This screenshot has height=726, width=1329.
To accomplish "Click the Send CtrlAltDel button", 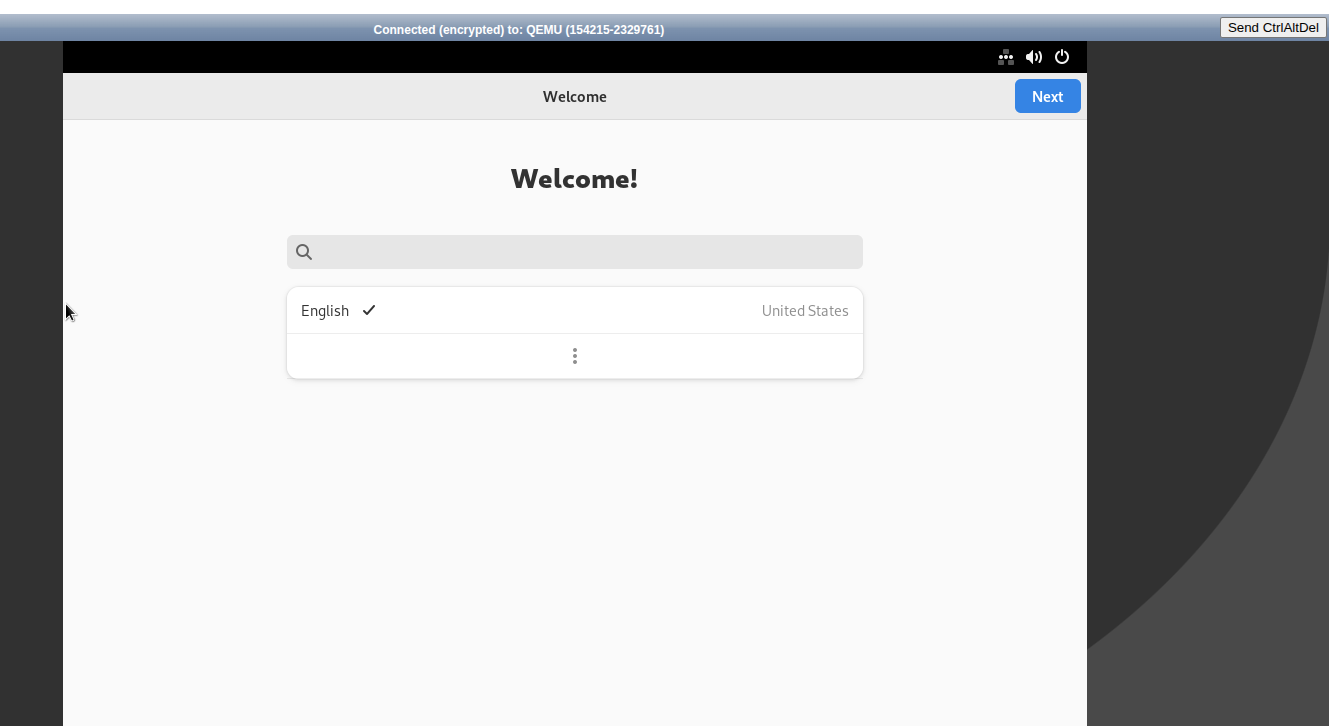I will [x=1272, y=27].
